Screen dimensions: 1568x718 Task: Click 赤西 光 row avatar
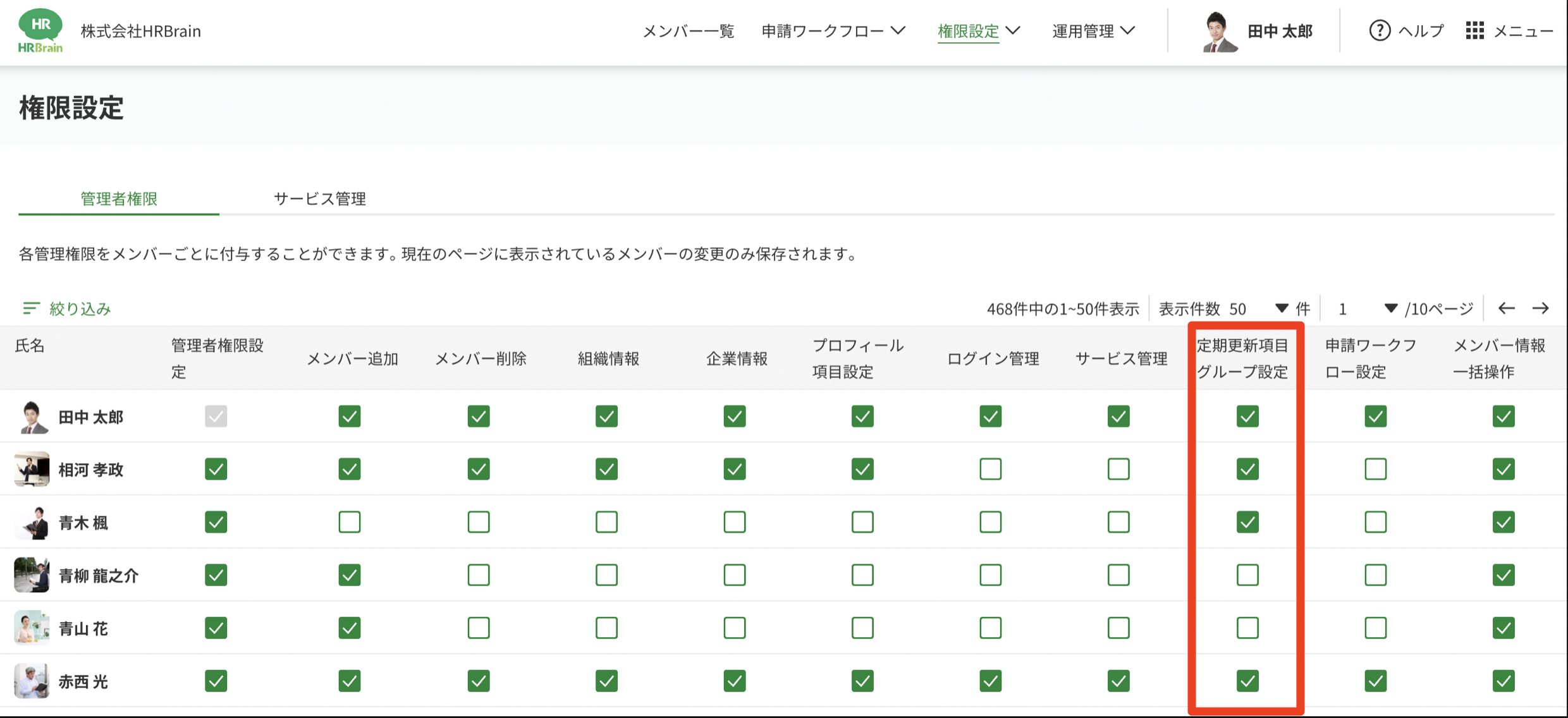pyautogui.click(x=32, y=681)
